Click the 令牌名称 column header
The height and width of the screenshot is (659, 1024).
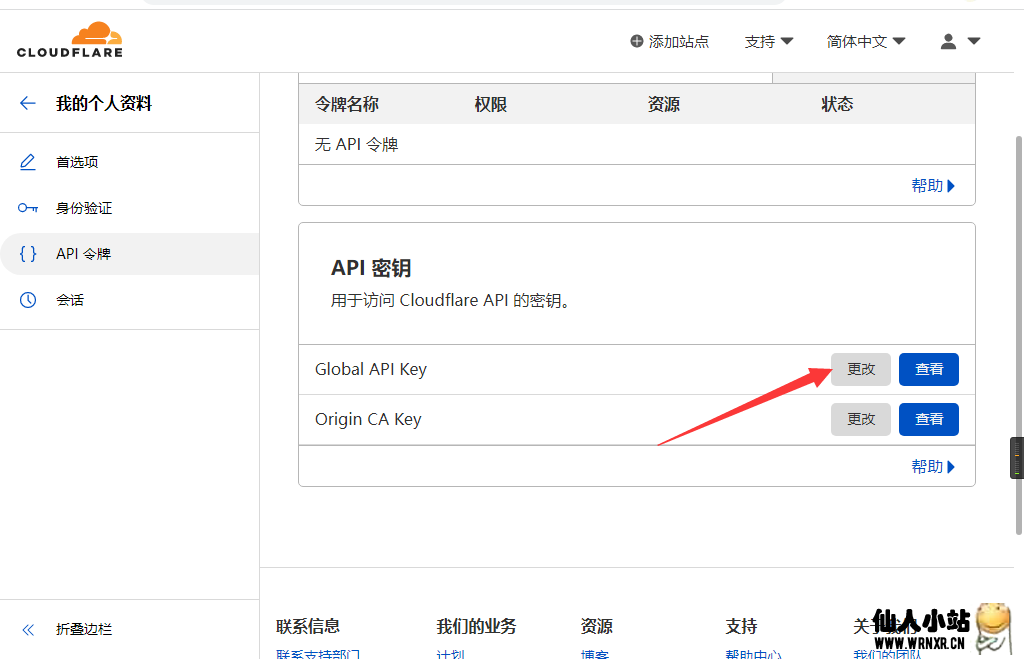347,104
